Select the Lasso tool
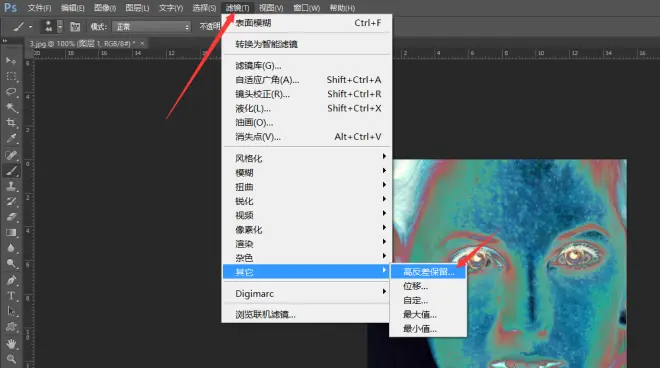Image resolution: width=660 pixels, height=368 pixels. [11, 92]
